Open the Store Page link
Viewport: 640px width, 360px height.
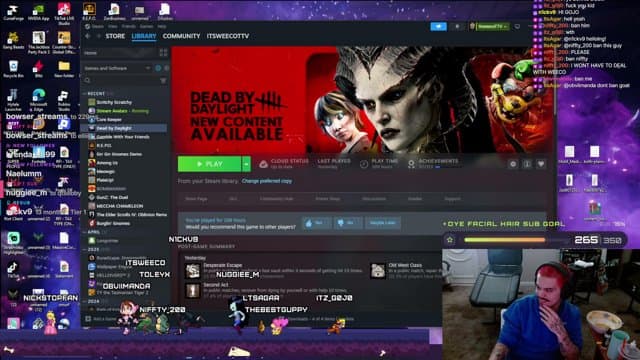[x=196, y=199]
